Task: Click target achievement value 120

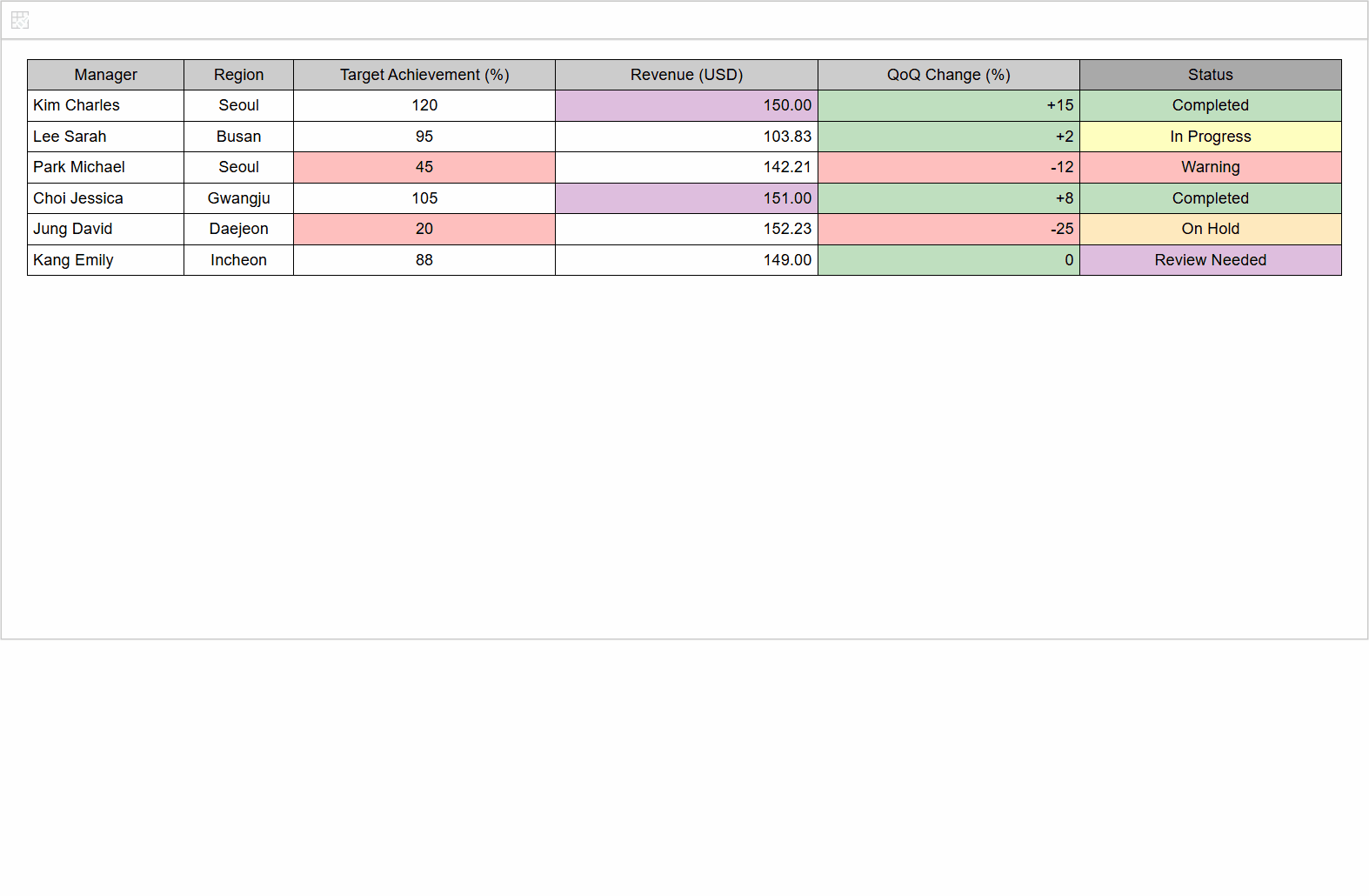Action: (x=424, y=105)
